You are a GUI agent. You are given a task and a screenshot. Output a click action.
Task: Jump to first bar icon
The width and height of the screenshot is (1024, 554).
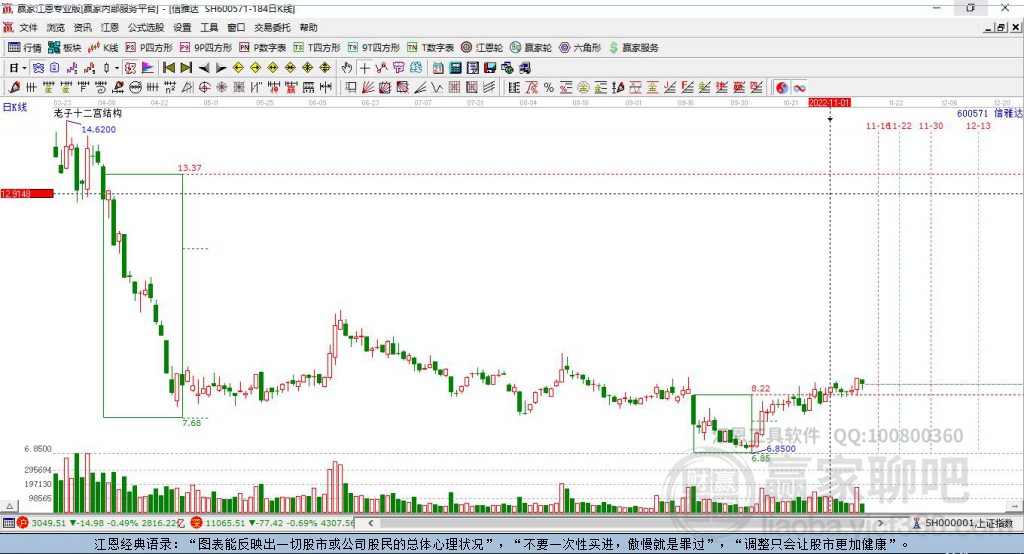[168, 68]
